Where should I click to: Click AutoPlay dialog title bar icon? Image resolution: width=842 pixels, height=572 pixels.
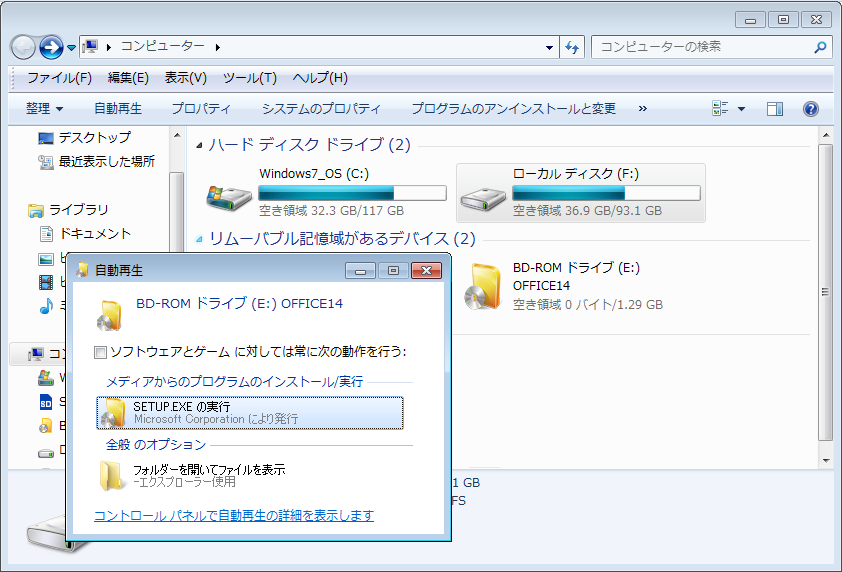tap(82, 270)
